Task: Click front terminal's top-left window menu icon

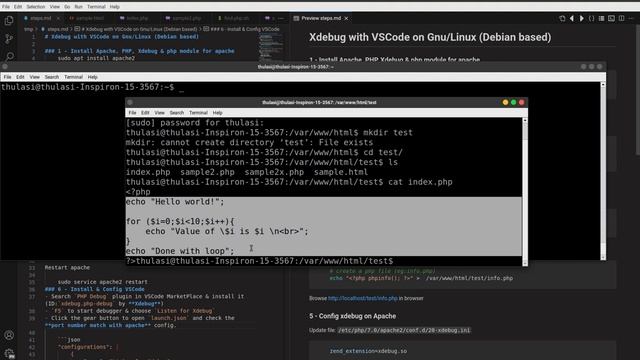Action: click(130, 102)
